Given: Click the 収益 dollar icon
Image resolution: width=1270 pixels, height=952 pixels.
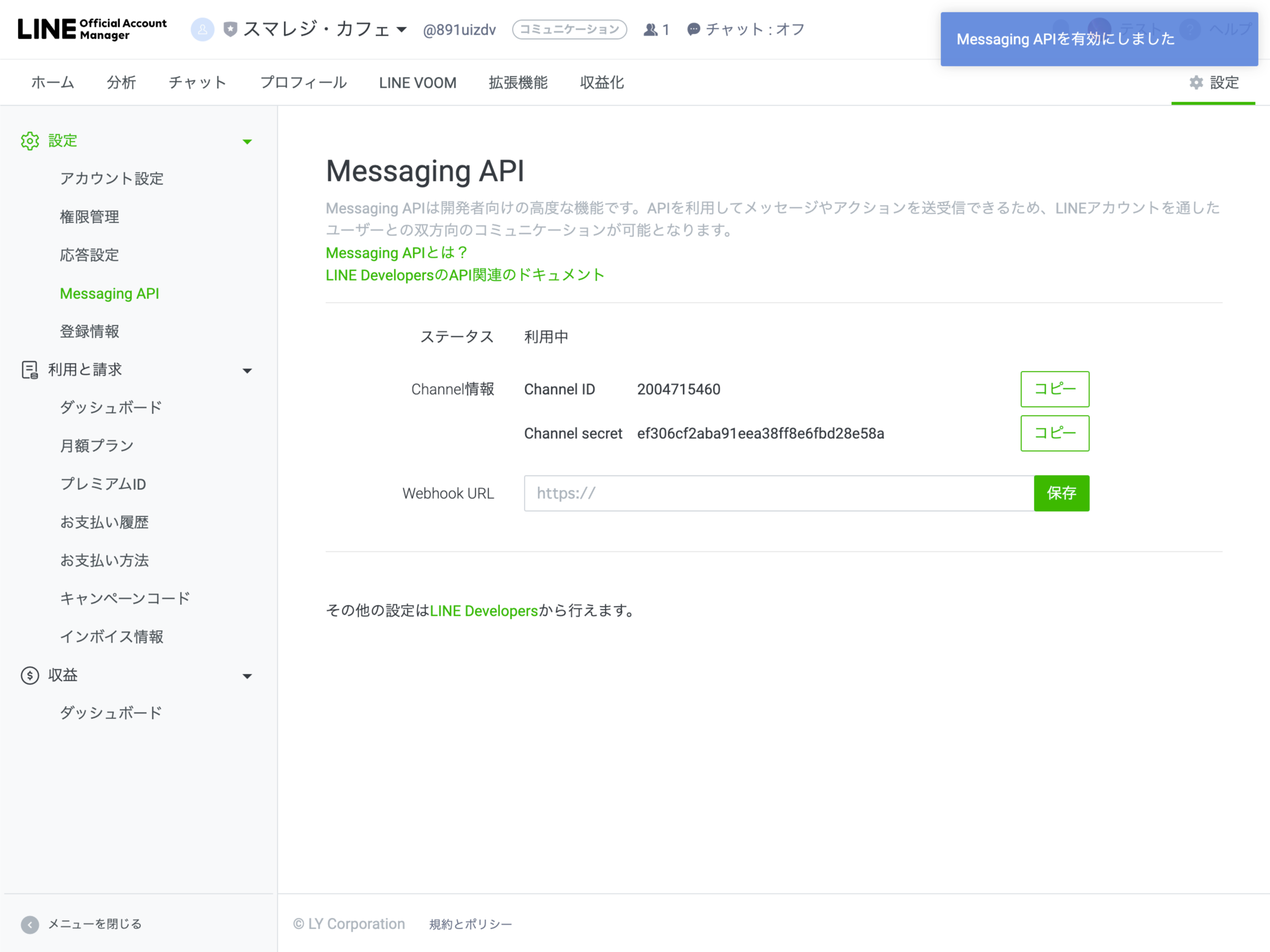Looking at the screenshot, I should click(30, 675).
